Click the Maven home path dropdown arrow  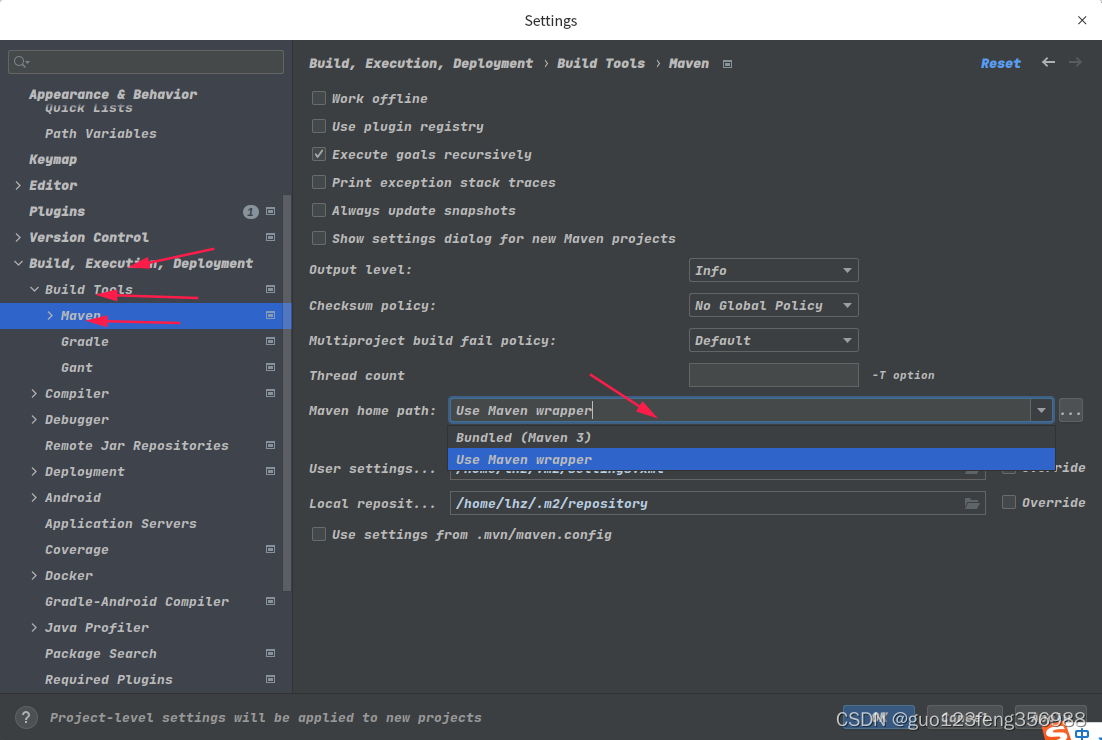[1041, 410]
